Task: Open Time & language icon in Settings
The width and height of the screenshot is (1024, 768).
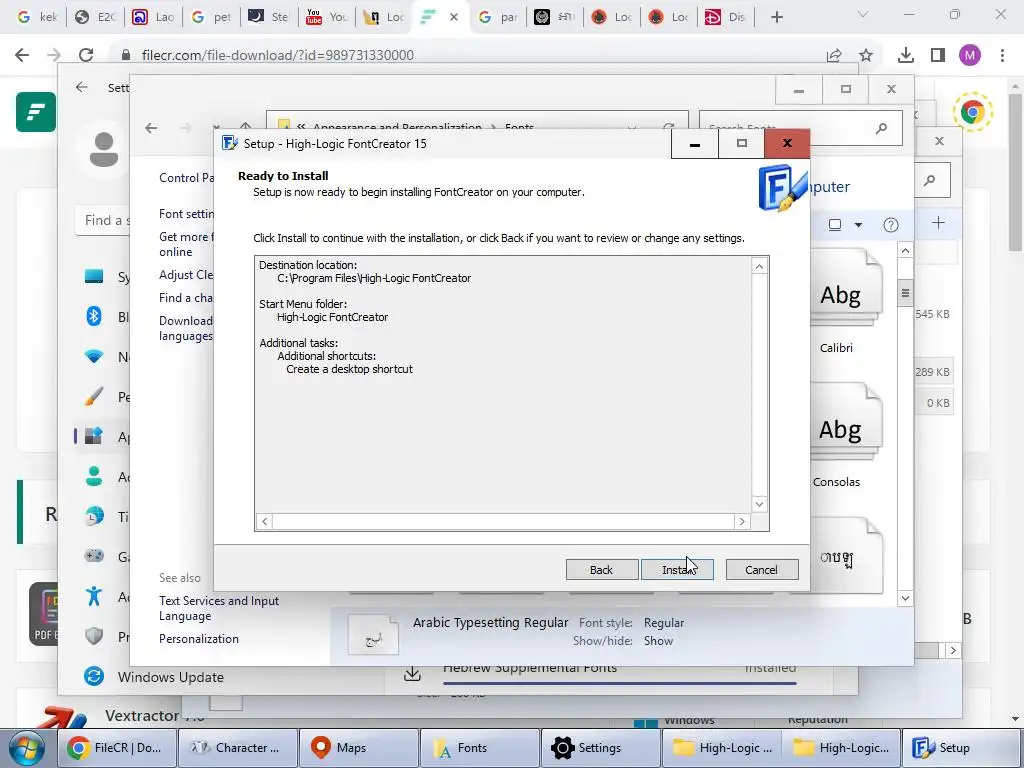Action: [x=94, y=516]
